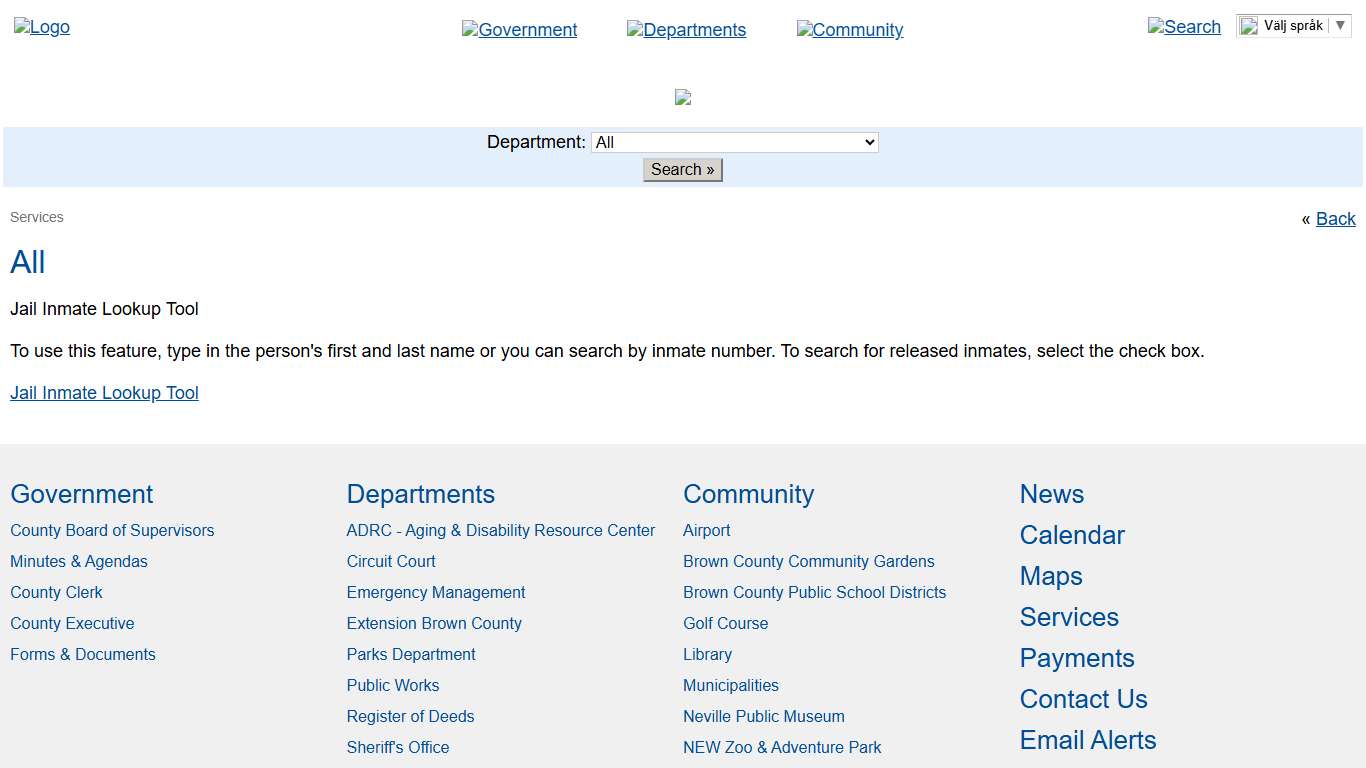Open the News section link
The height and width of the screenshot is (768, 1366).
pyautogui.click(x=1051, y=494)
